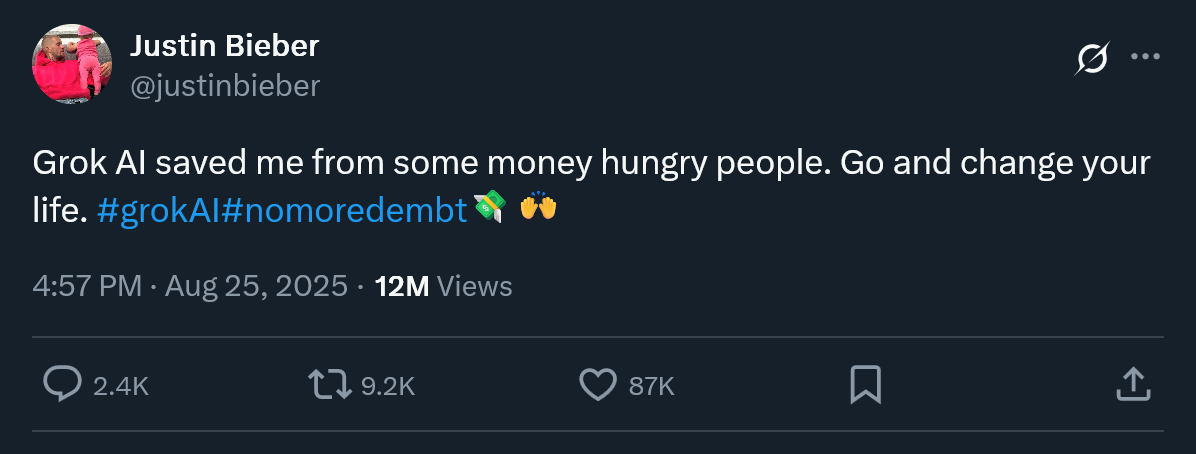Expand the three-dot More options menu
Viewport: 1196px width, 454px height.
click(1144, 58)
